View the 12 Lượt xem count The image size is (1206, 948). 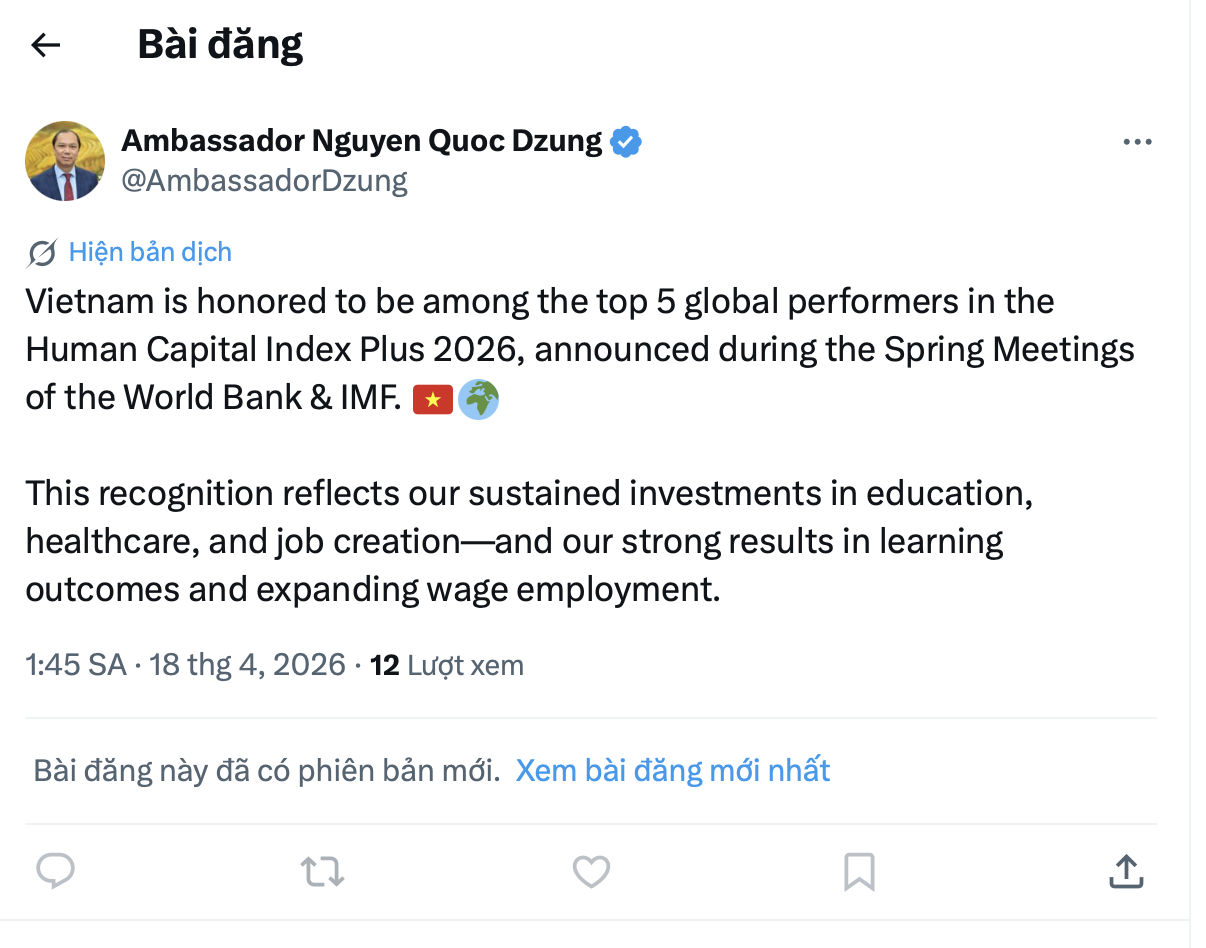pos(446,665)
